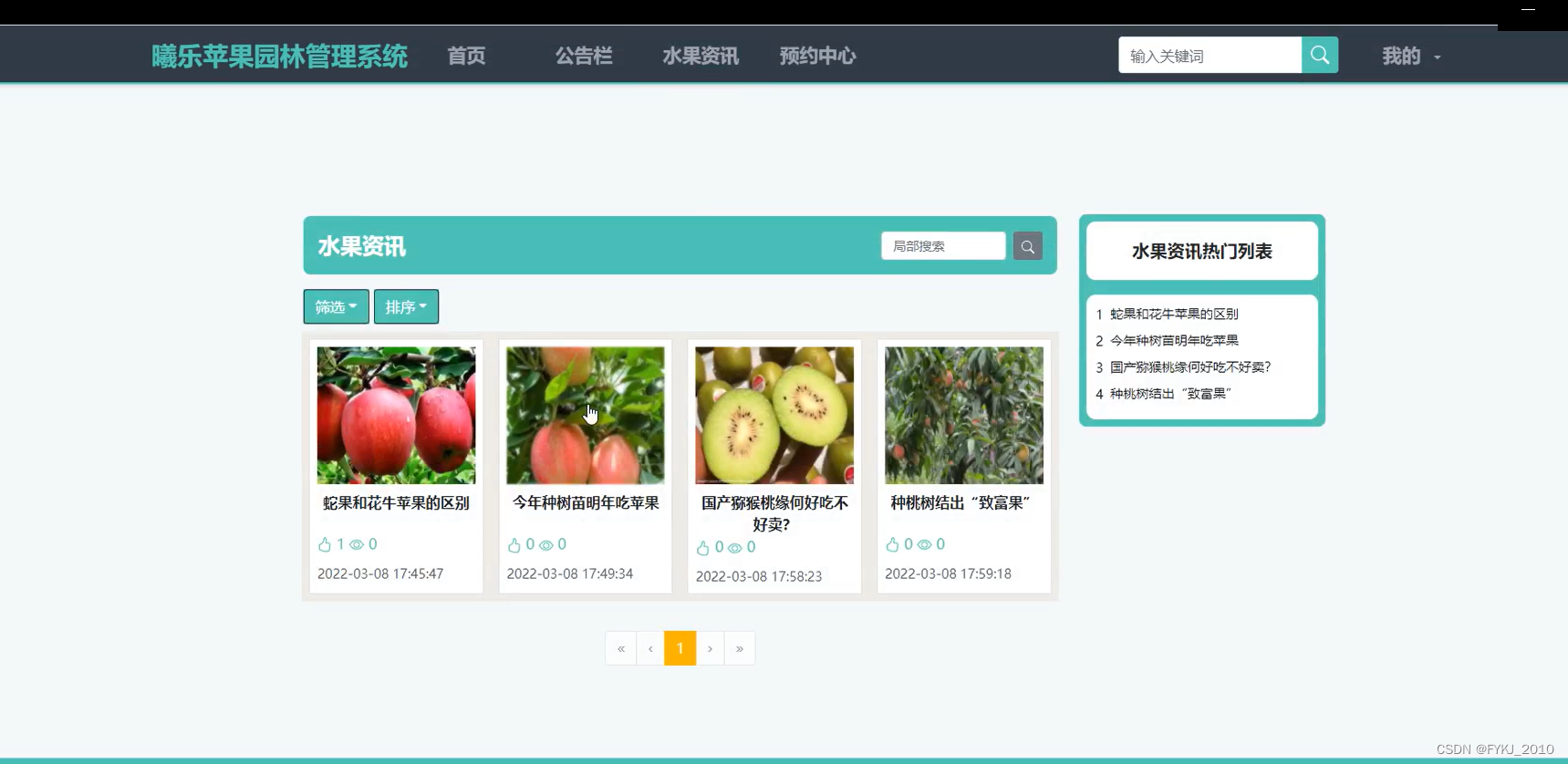Go to next page with › button
The width and height of the screenshot is (1568, 764).
pos(710,648)
